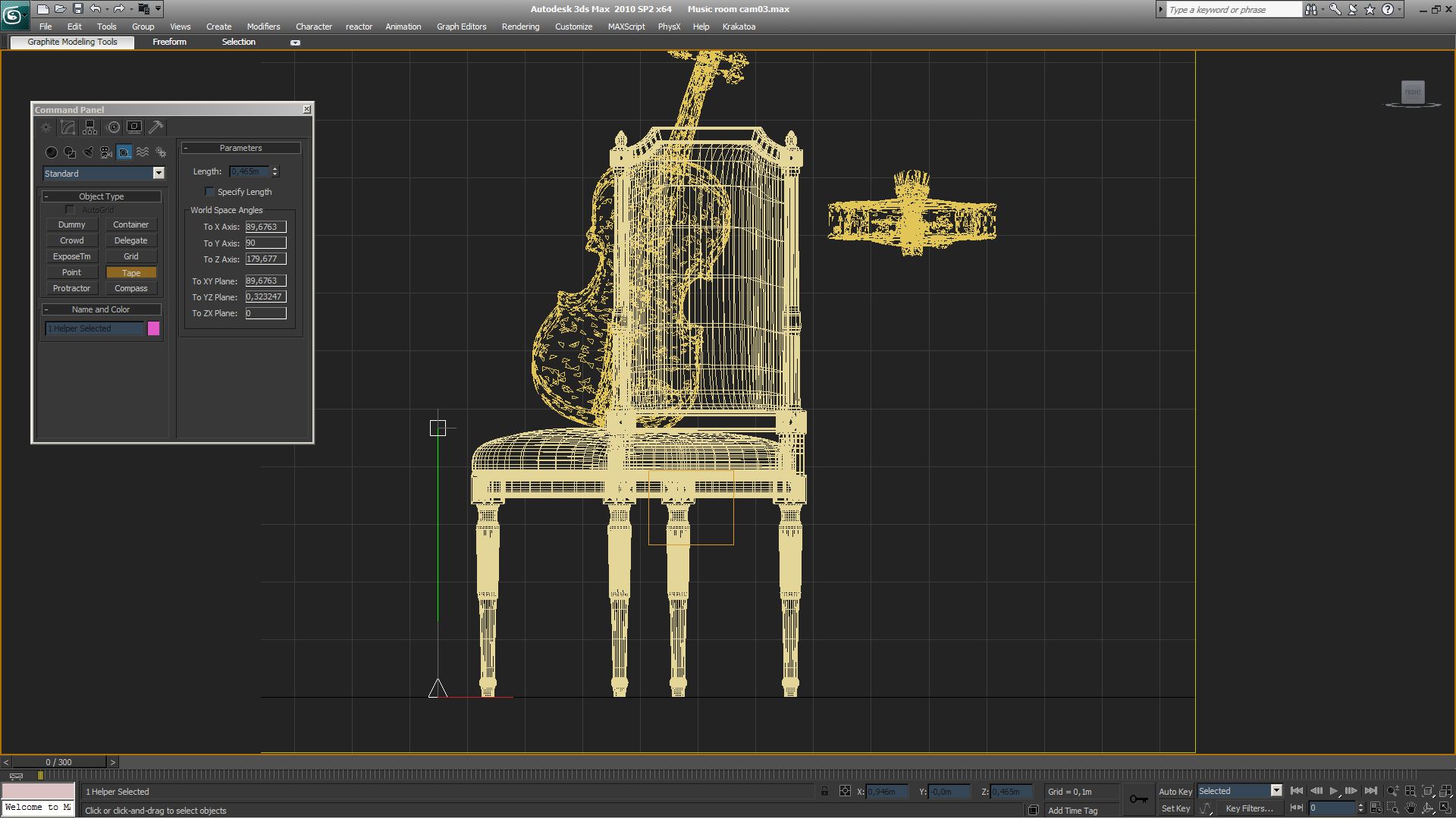Open the Standard helper category dropdown

click(x=158, y=174)
